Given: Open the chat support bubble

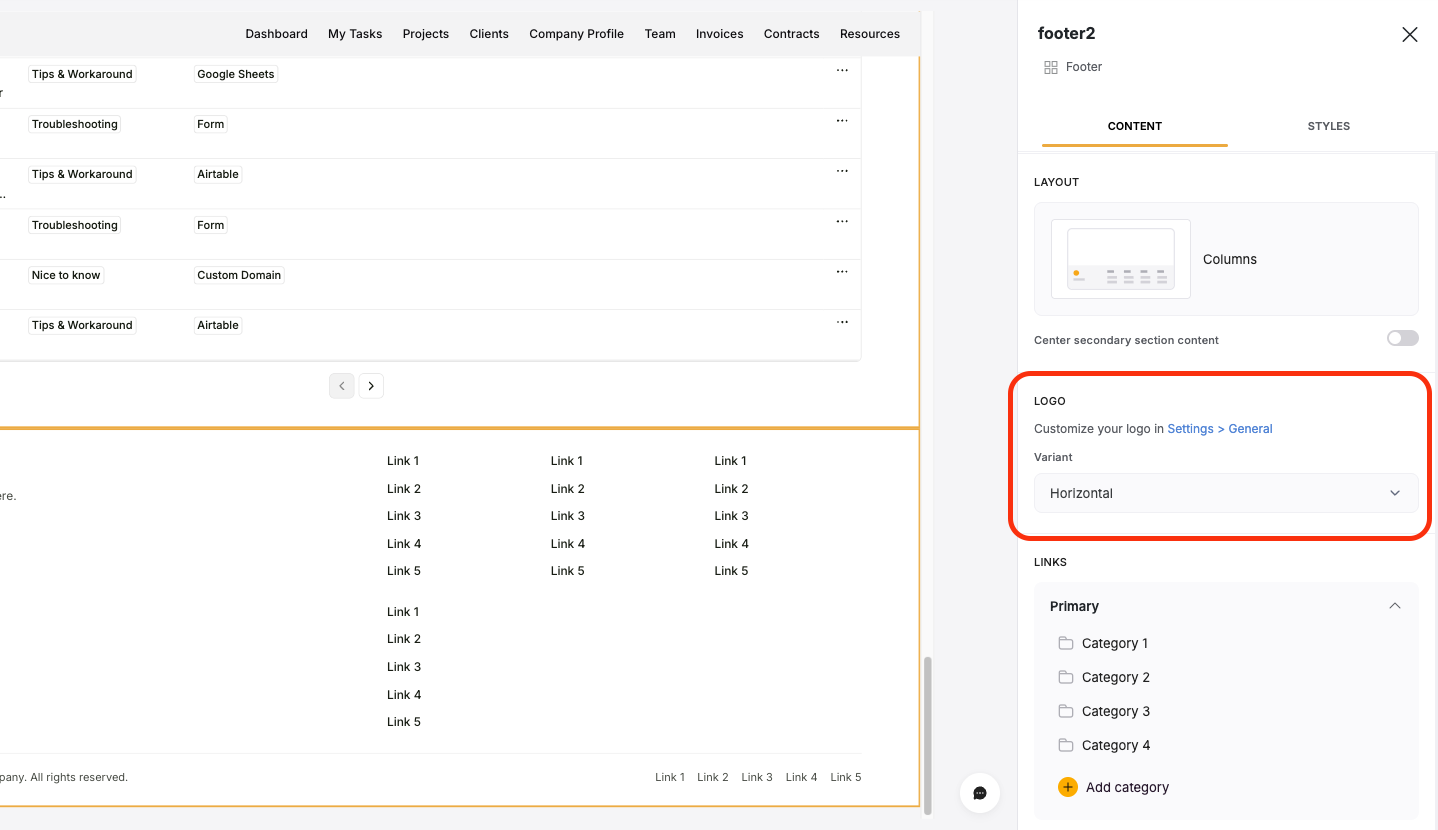Looking at the screenshot, I should pos(980,793).
